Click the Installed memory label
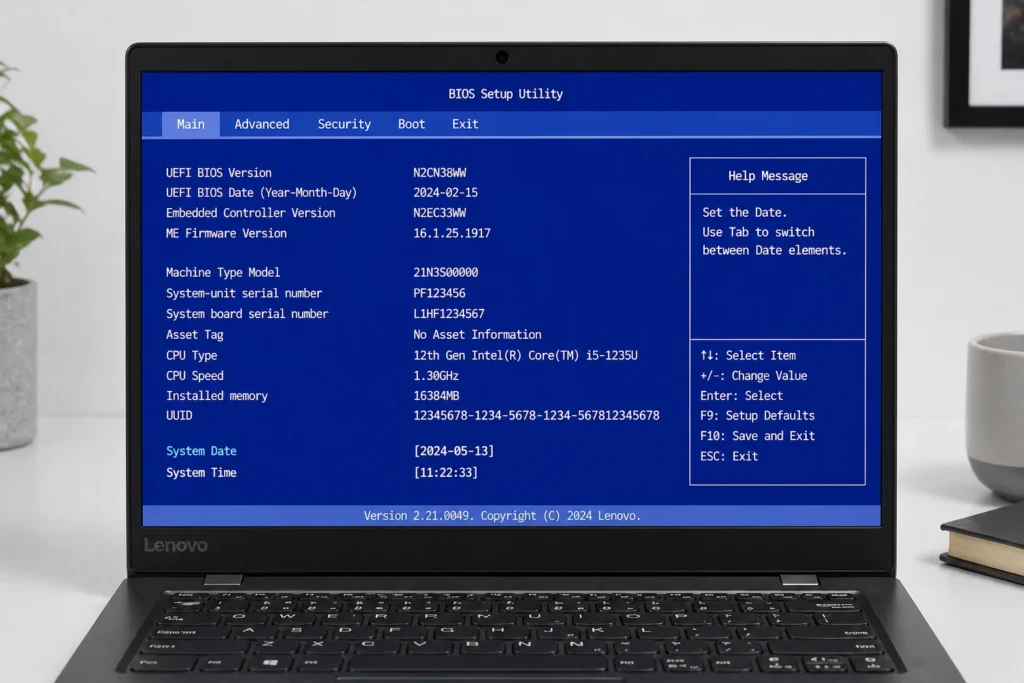 tap(217, 396)
